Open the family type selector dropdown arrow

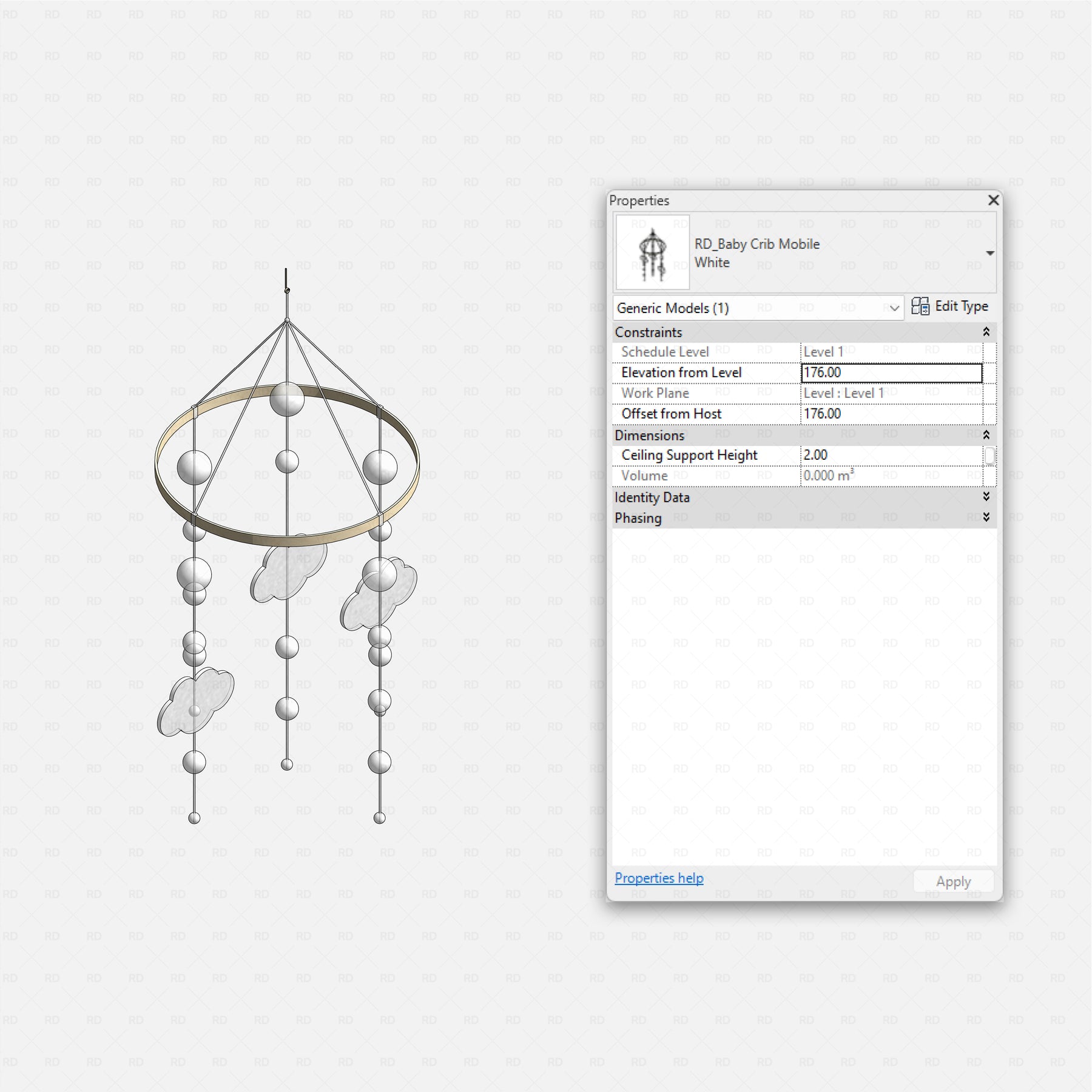pos(989,253)
